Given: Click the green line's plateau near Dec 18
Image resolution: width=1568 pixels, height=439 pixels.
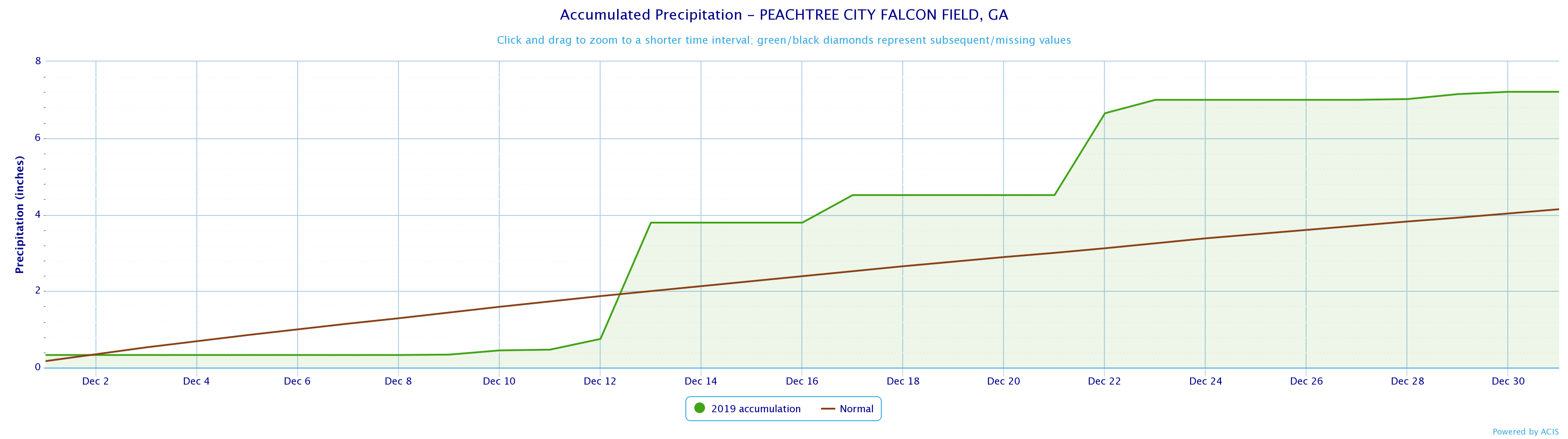Looking at the screenshot, I should coord(903,195).
